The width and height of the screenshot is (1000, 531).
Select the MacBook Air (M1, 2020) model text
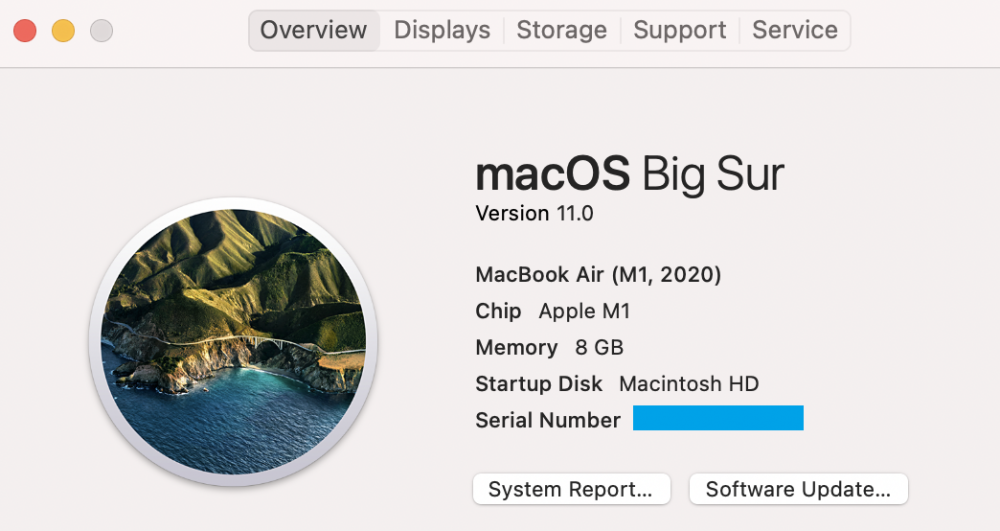(598, 274)
